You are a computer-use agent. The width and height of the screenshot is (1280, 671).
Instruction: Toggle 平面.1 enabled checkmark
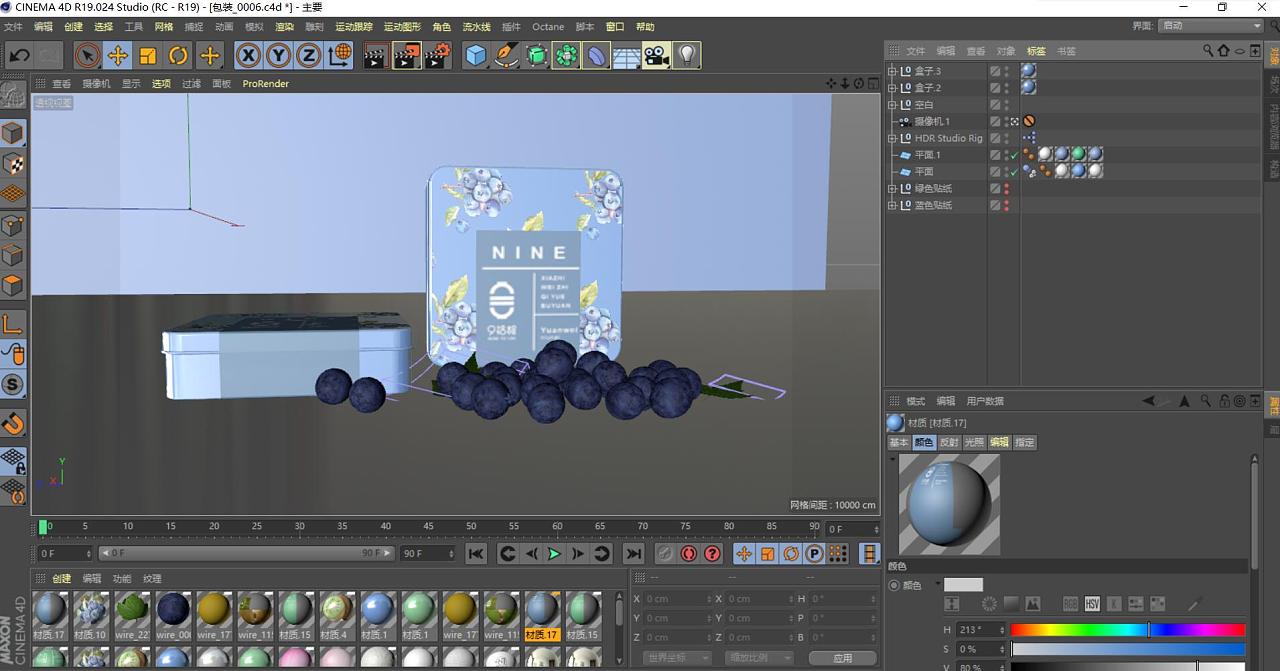[x=1014, y=155]
